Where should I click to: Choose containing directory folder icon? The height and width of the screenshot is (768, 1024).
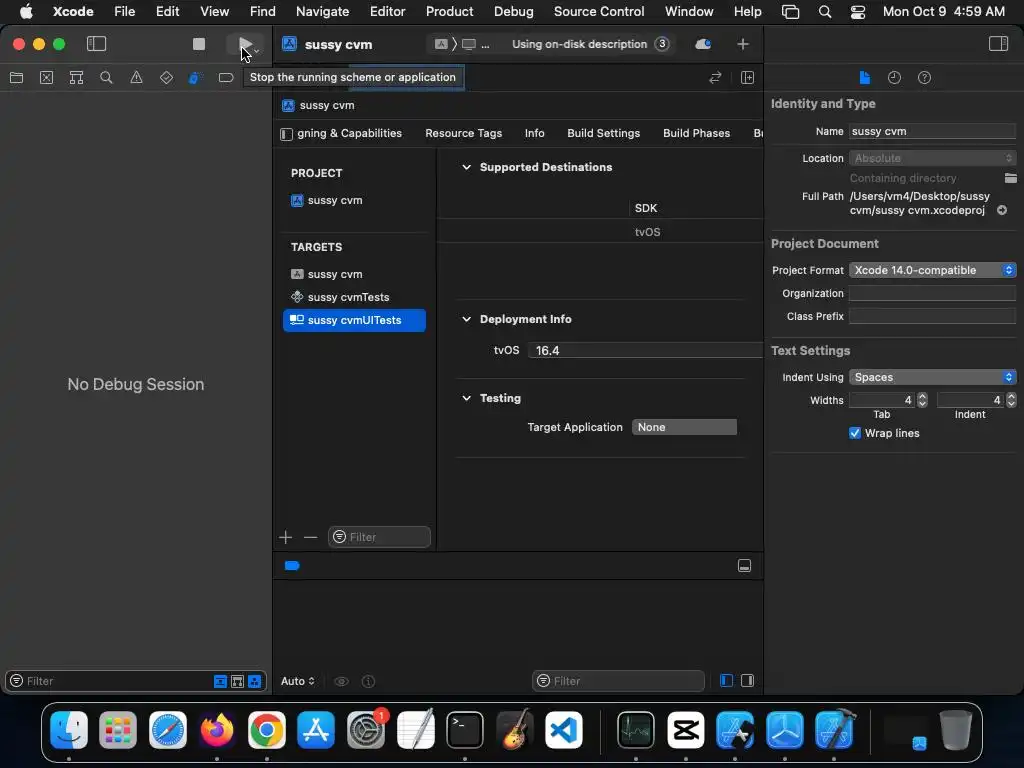pyautogui.click(x=1010, y=178)
